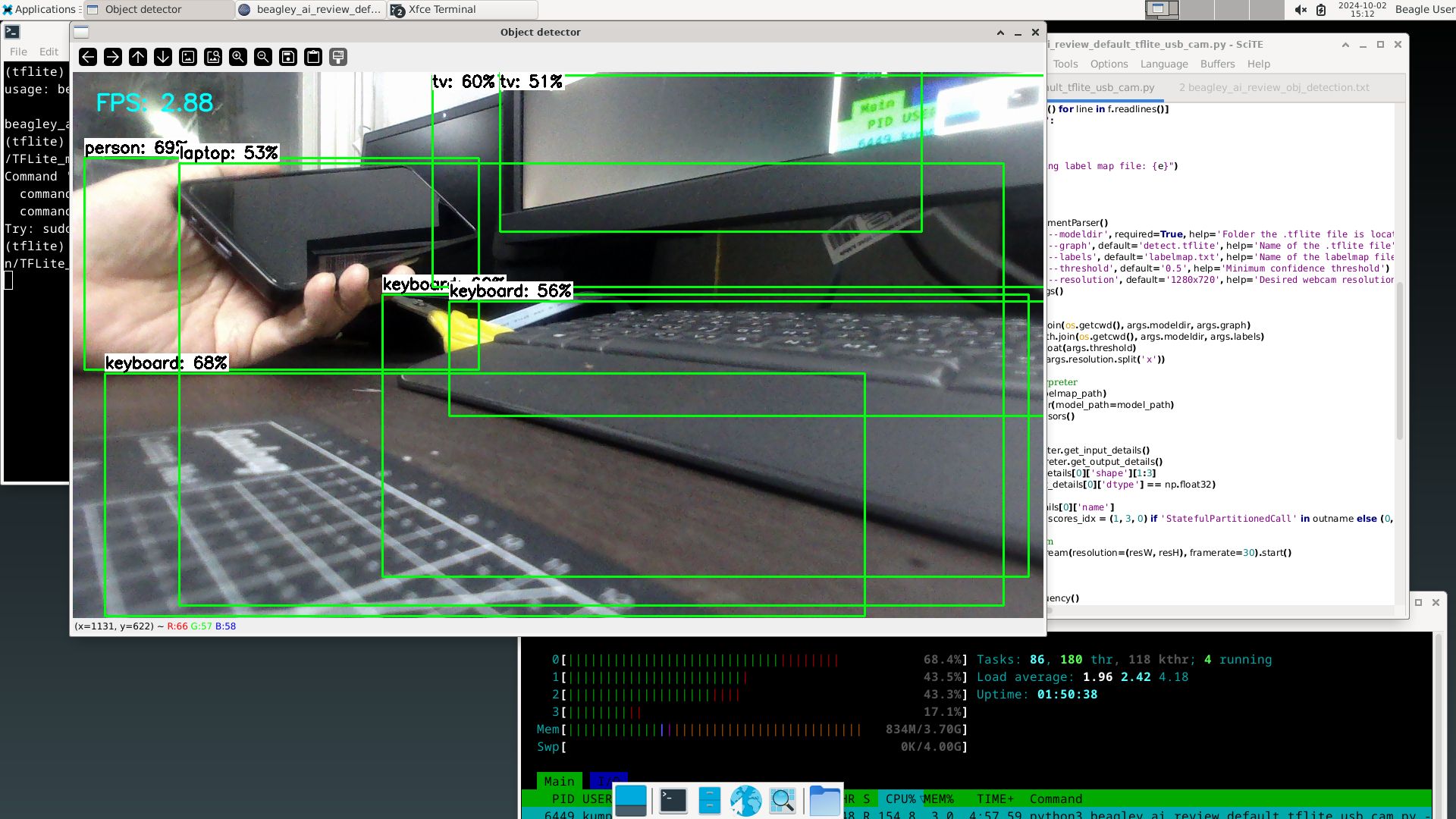Sort htop by TIME+ column
Viewport: 1456px width, 819px height.
(995, 799)
